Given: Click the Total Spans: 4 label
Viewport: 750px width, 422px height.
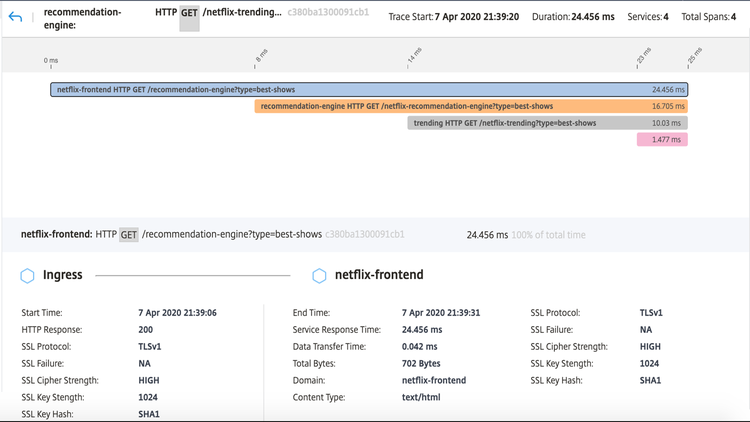Looking at the screenshot, I should click(x=708, y=17).
